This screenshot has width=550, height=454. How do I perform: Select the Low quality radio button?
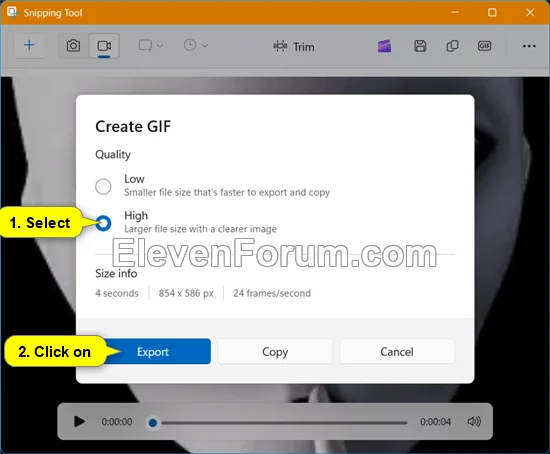click(x=103, y=186)
